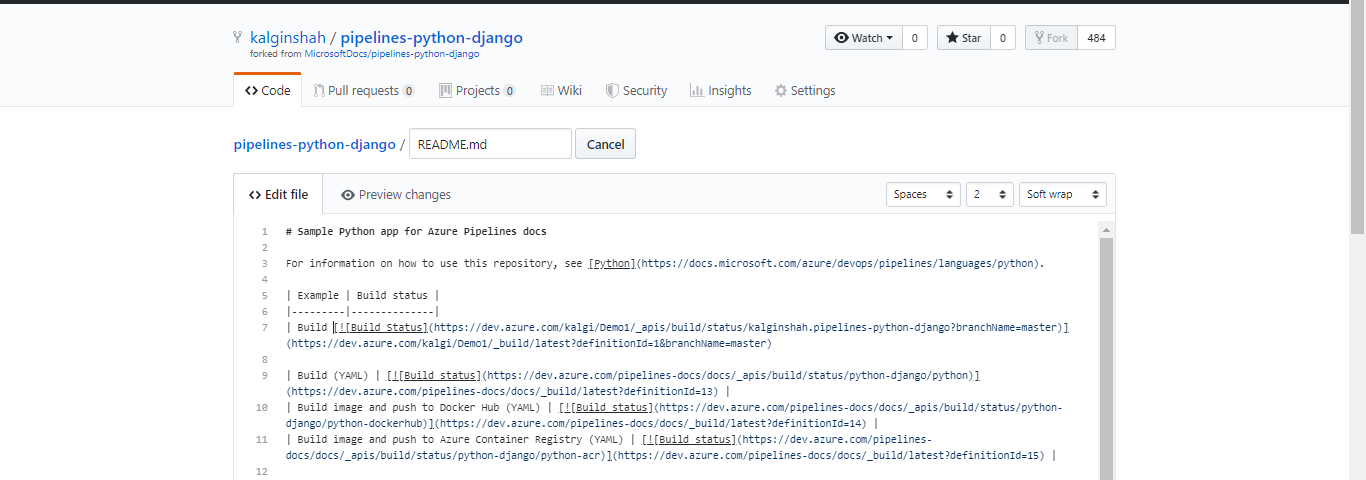Open the Watch dropdown

[x=864, y=38]
